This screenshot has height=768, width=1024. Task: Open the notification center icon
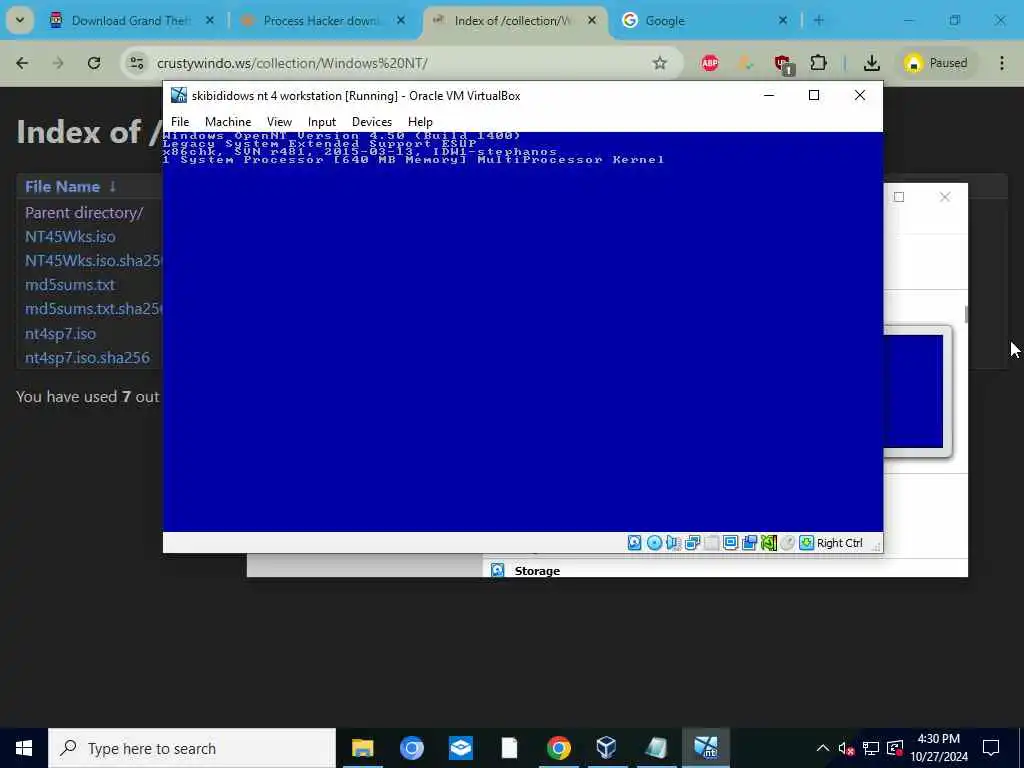pos(991,748)
